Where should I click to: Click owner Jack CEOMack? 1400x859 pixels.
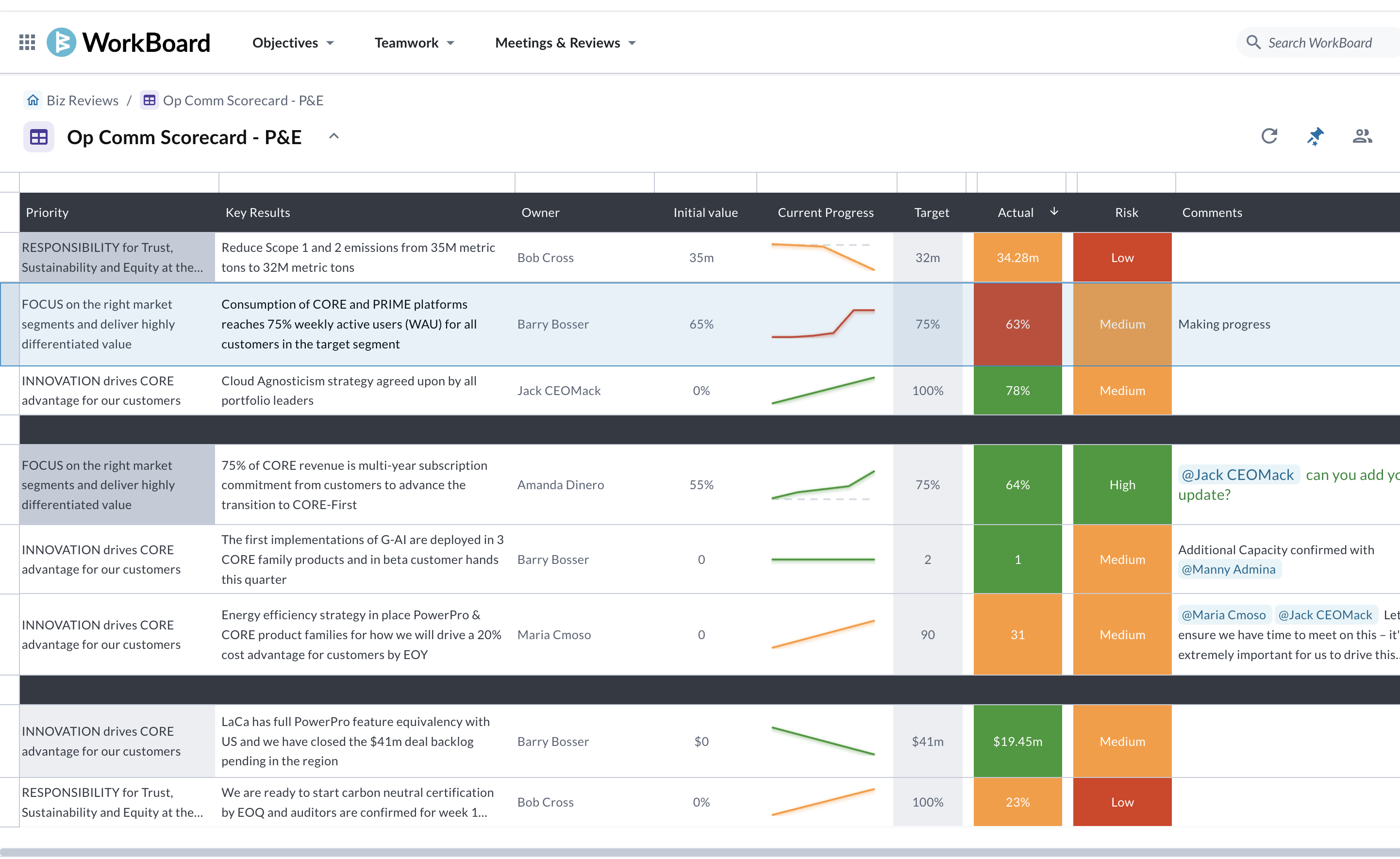[x=559, y=390]
